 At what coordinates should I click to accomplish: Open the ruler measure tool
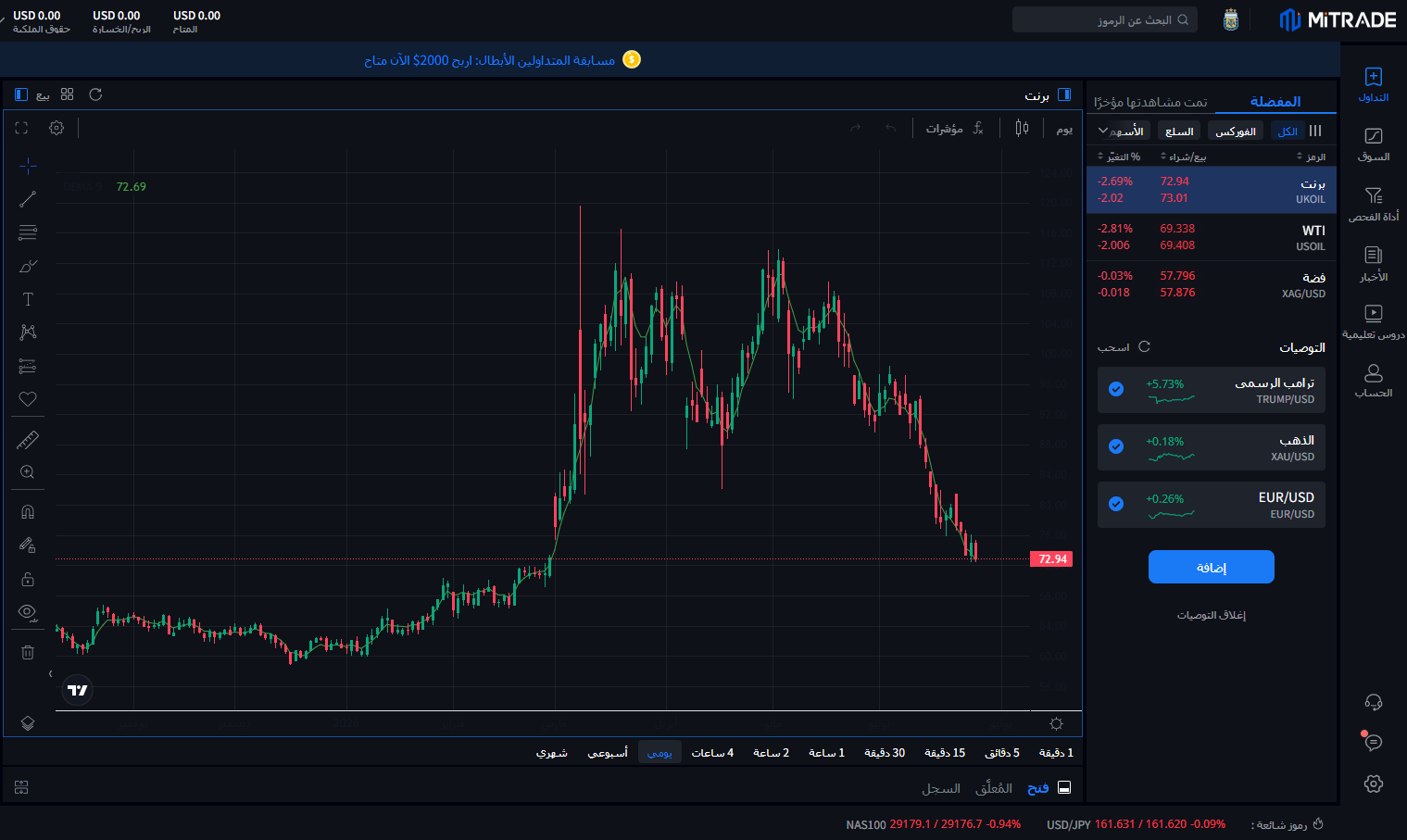click(28, 440)
